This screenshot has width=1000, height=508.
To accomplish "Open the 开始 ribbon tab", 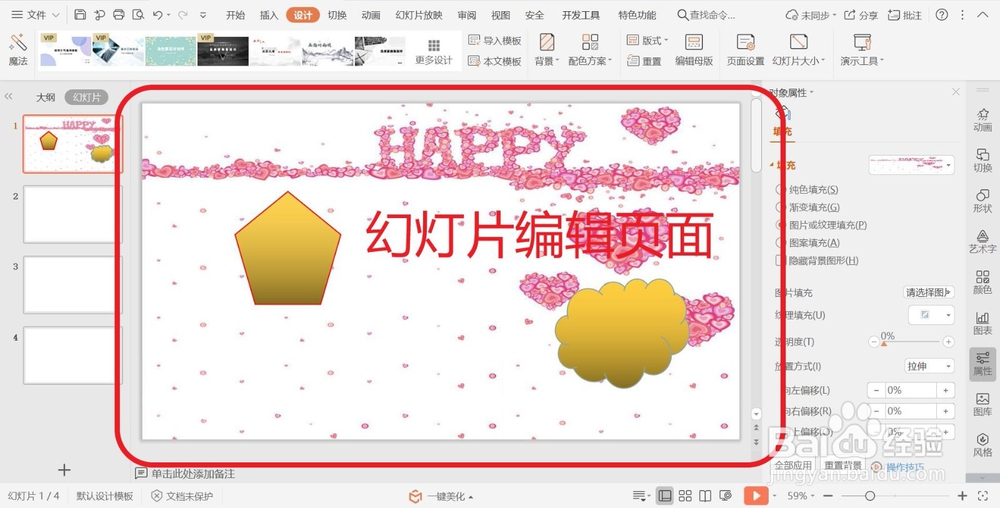I will [x=235, y=15].
